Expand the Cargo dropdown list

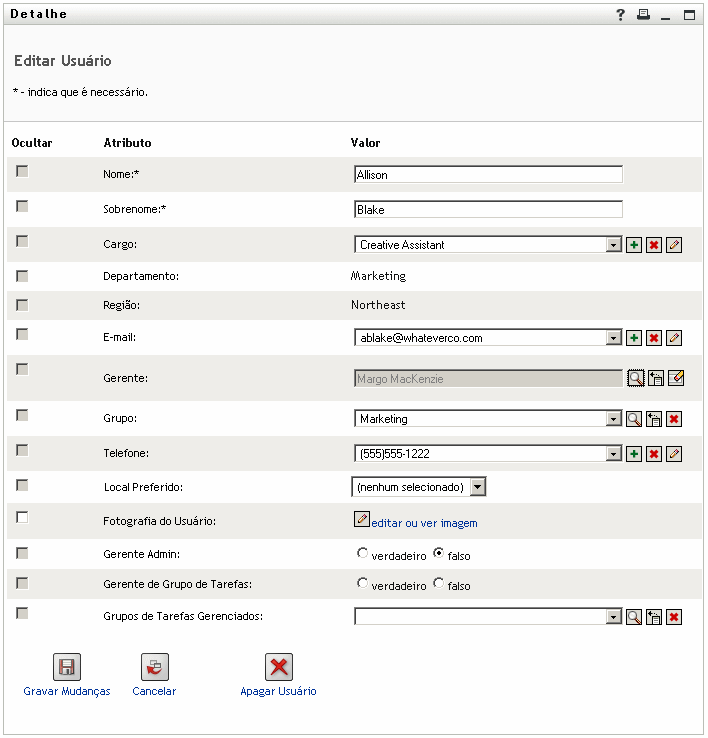pos(613,245)
